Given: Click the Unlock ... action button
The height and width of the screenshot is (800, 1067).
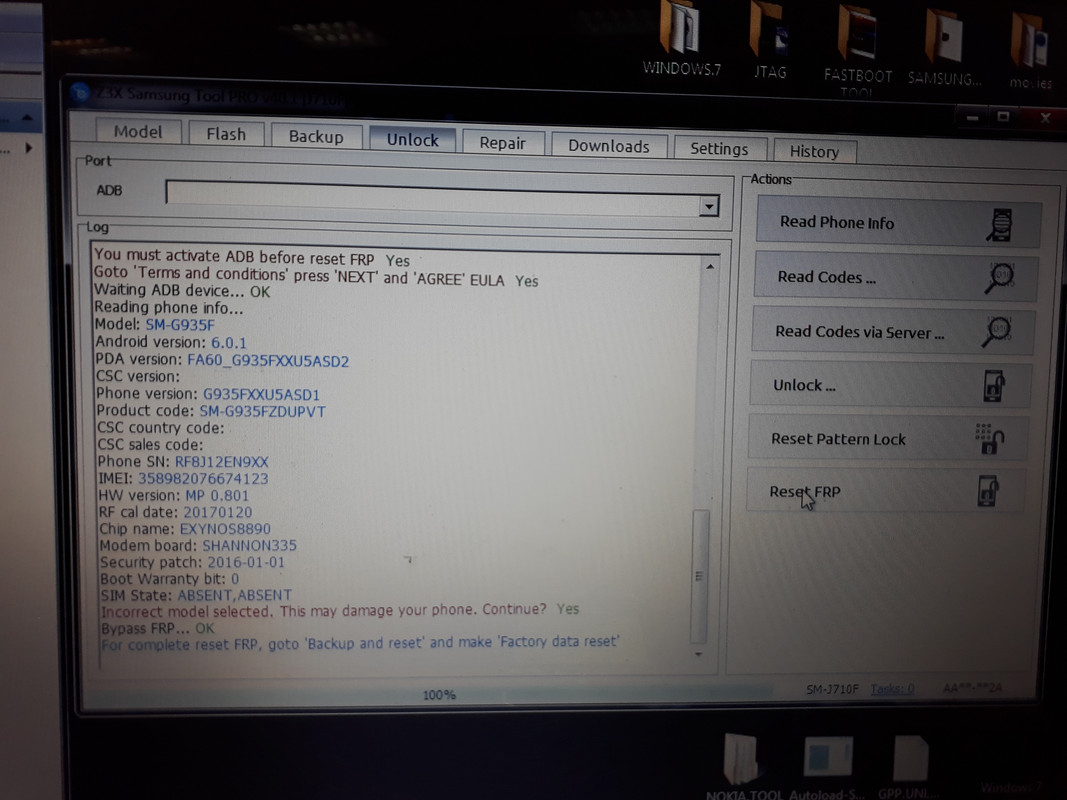Looking at the screenshot, I should tap(890, 385).
